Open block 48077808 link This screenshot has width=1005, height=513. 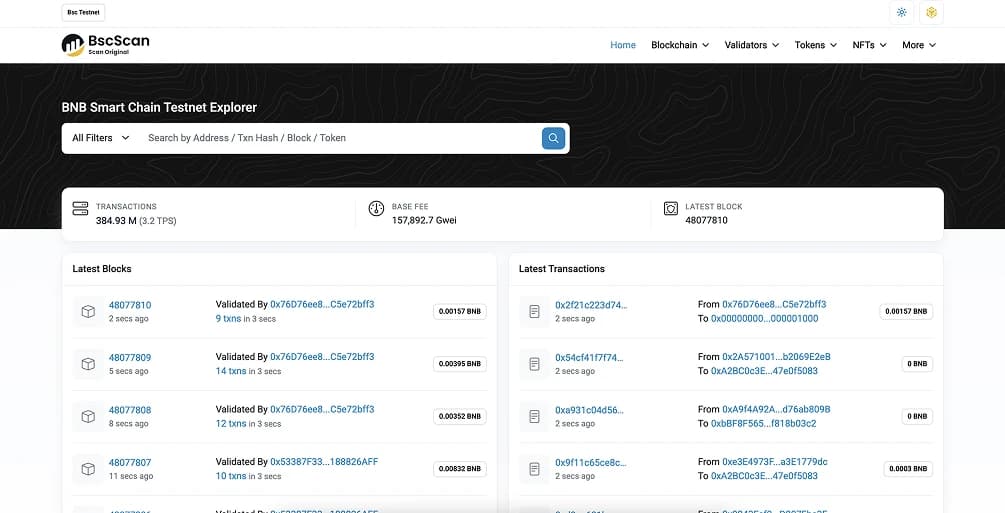tap(130, 410)
